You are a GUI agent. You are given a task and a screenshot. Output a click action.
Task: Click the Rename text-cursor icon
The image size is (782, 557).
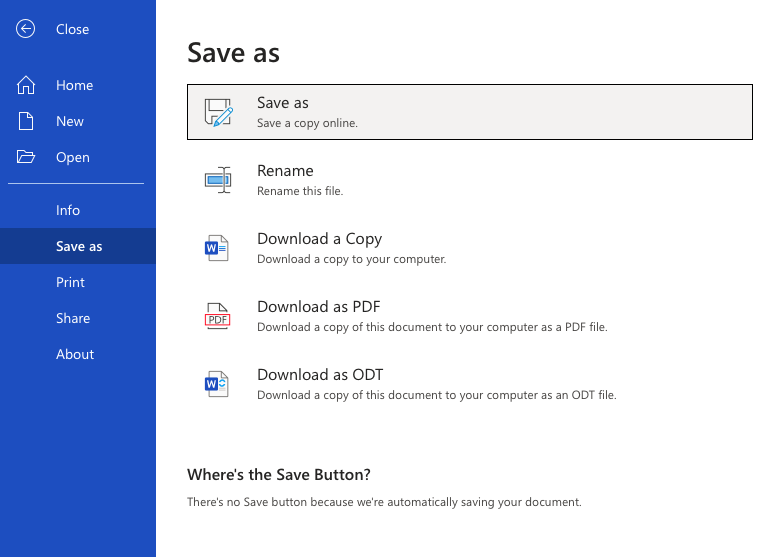coord(218,180)
